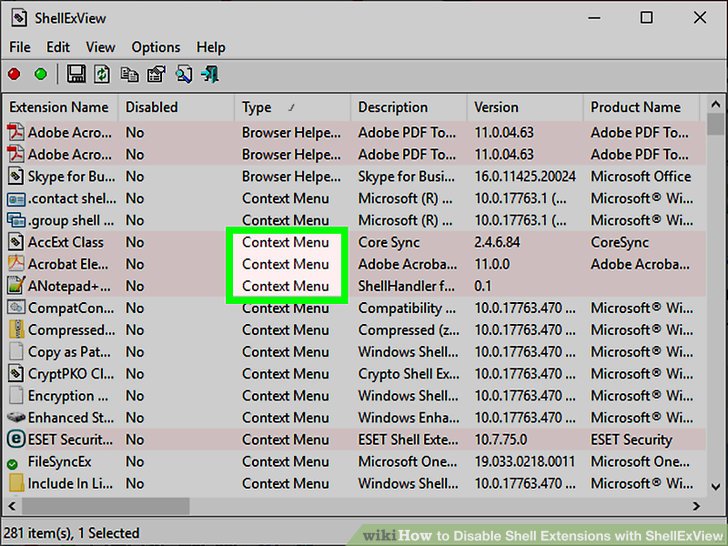Click the CoreSync product name cell
728x546 pixels.
[x=620, y=242]
